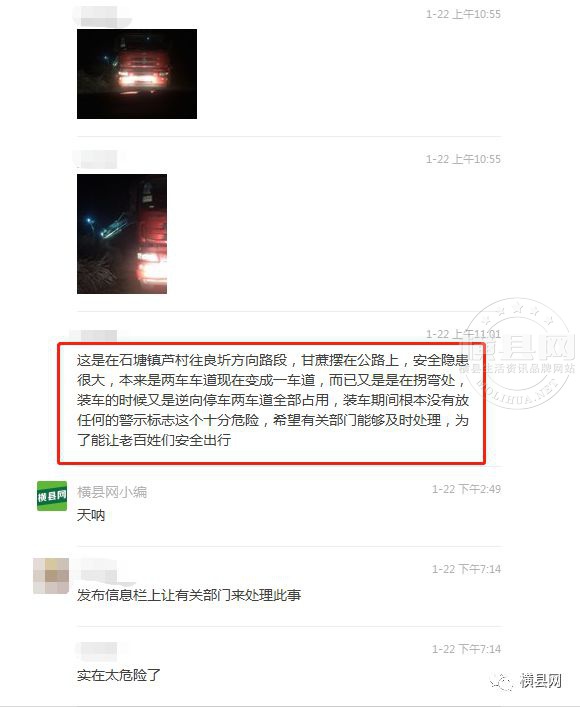Click the green 横县网 avatar icon
The height and width of the screenshot is (707, 580).
pyautogui.click(x=52, y=496)
